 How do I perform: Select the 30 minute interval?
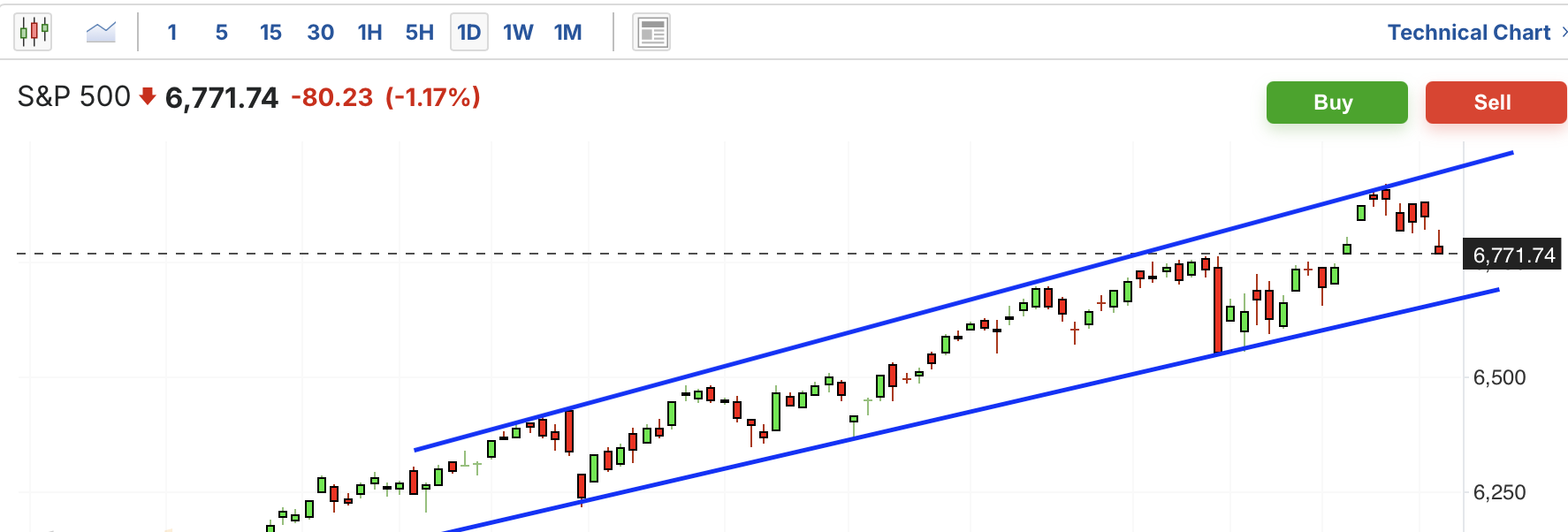320,33
